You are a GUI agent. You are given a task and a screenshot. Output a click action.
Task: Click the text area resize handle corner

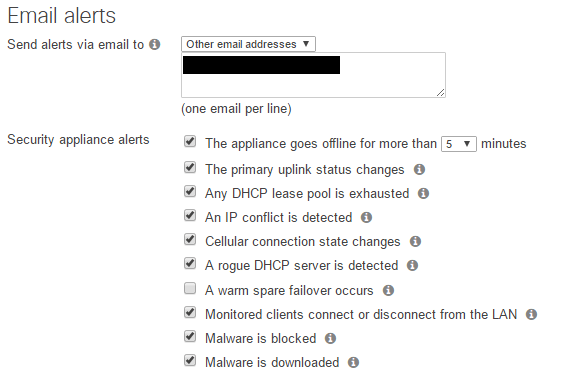tap(441, 93)
